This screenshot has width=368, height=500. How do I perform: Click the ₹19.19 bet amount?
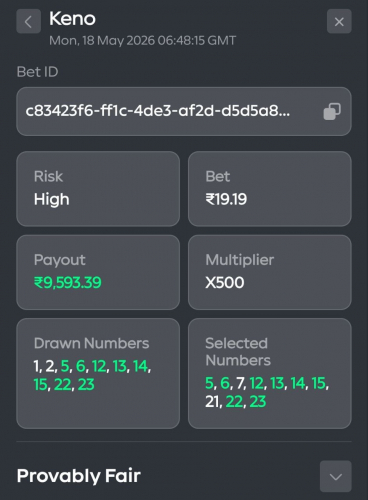(226, 199)
